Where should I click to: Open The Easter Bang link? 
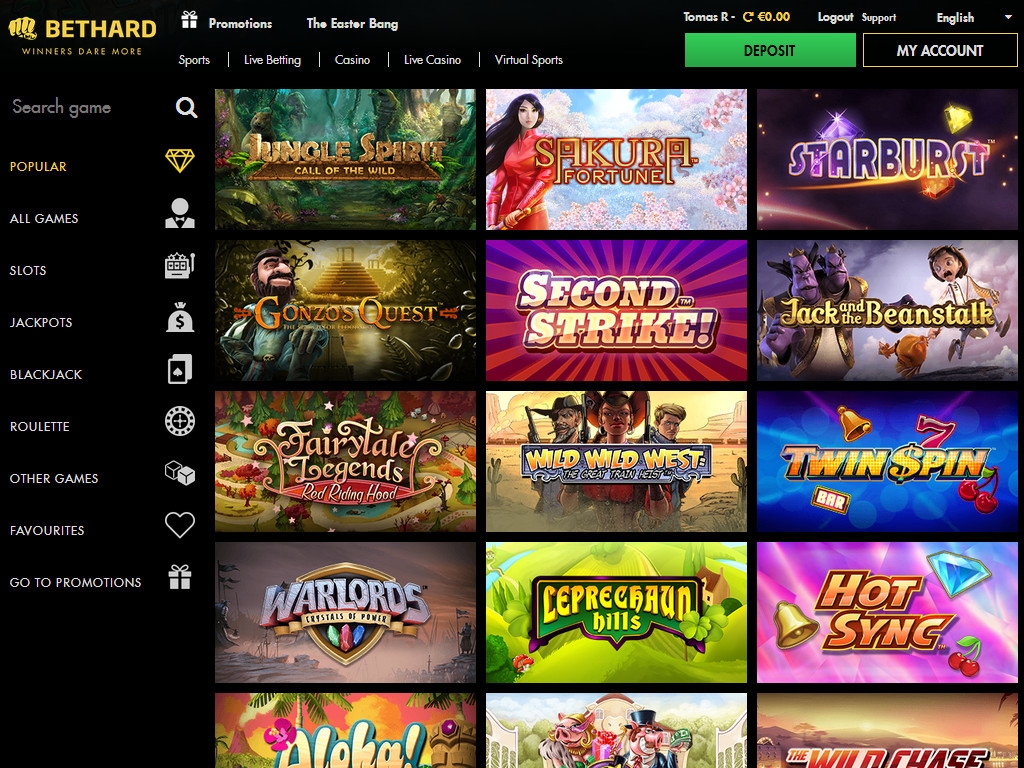[x=352, y=23]
